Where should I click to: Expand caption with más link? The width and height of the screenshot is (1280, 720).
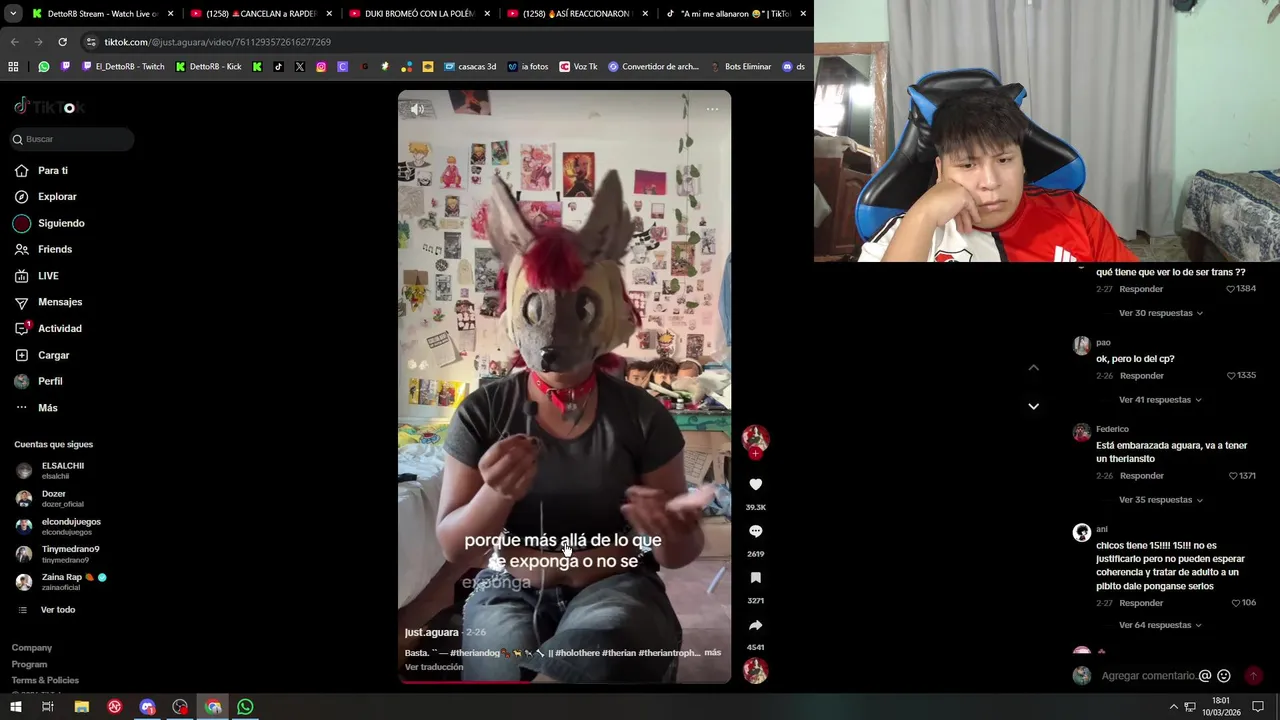pyautogui.click(x=712, y=653)
